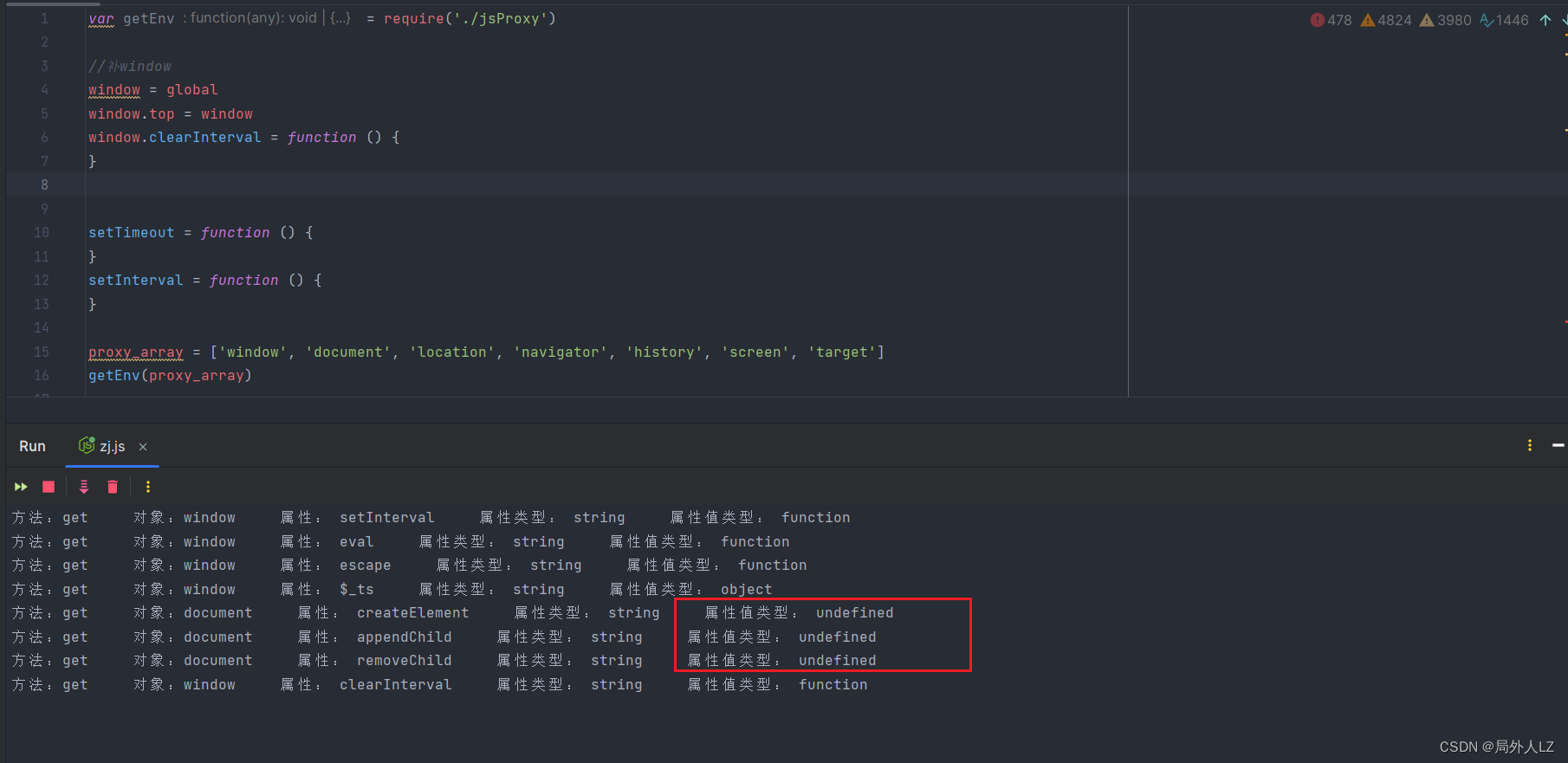Close the zj.js run tab
This screenshot has width=1568, height=763.
pos(143,447)
